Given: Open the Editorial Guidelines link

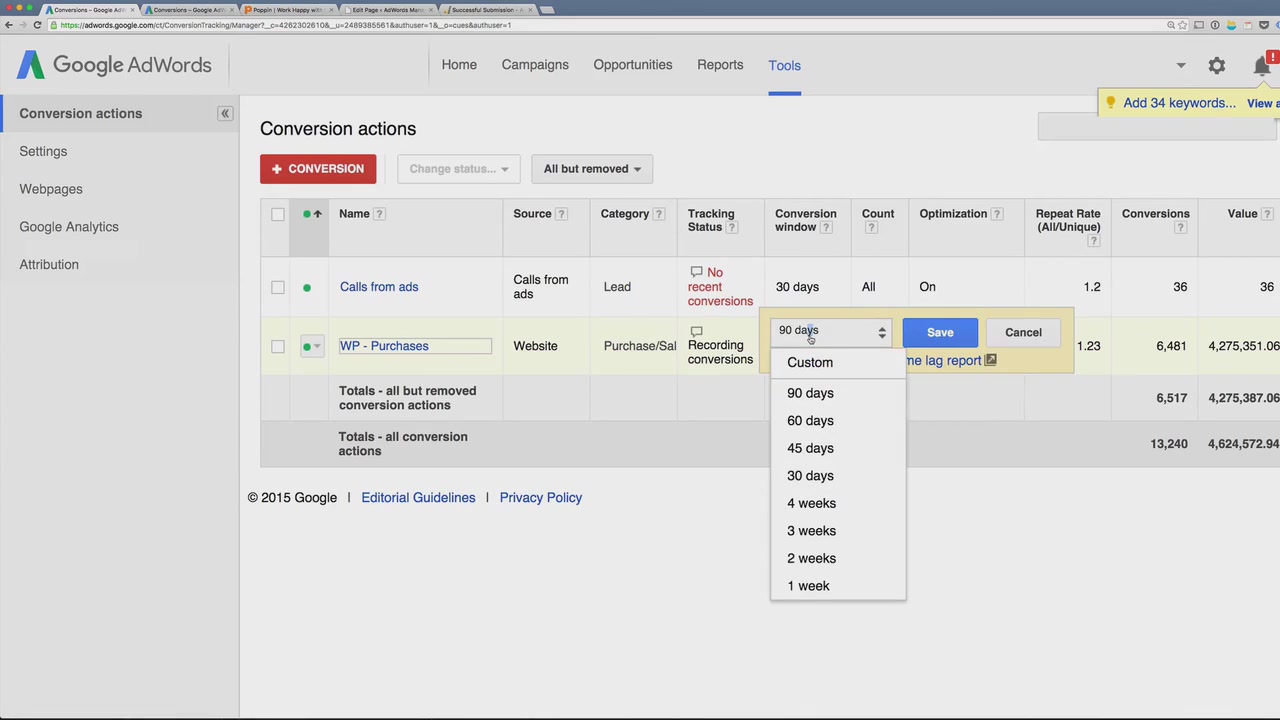Looking at the screenshot, I should 418,498.
